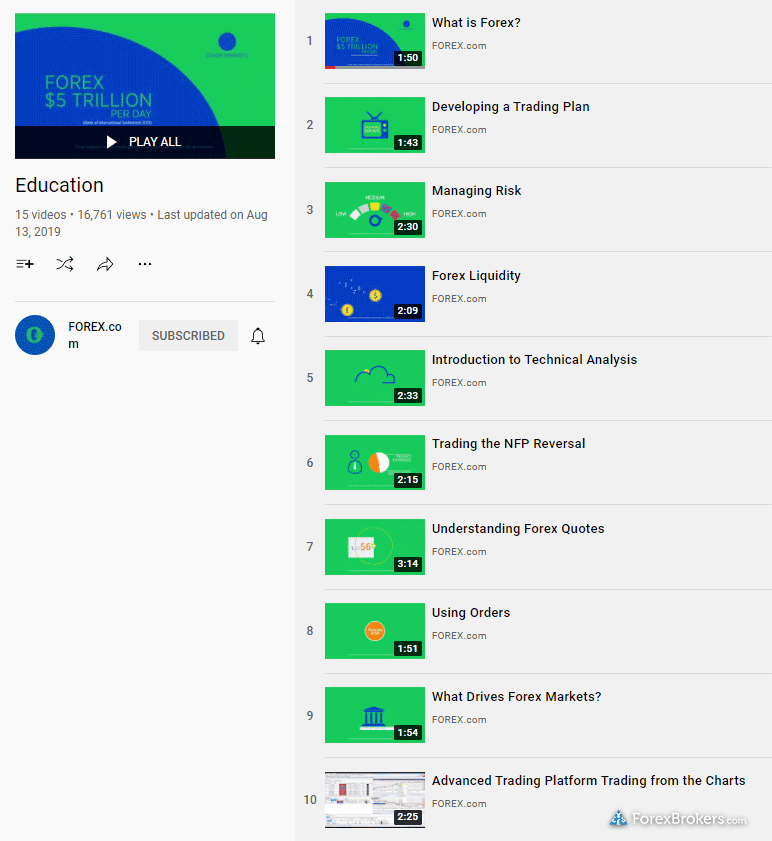Open the three-dot more options menu

tap(145, 264)
